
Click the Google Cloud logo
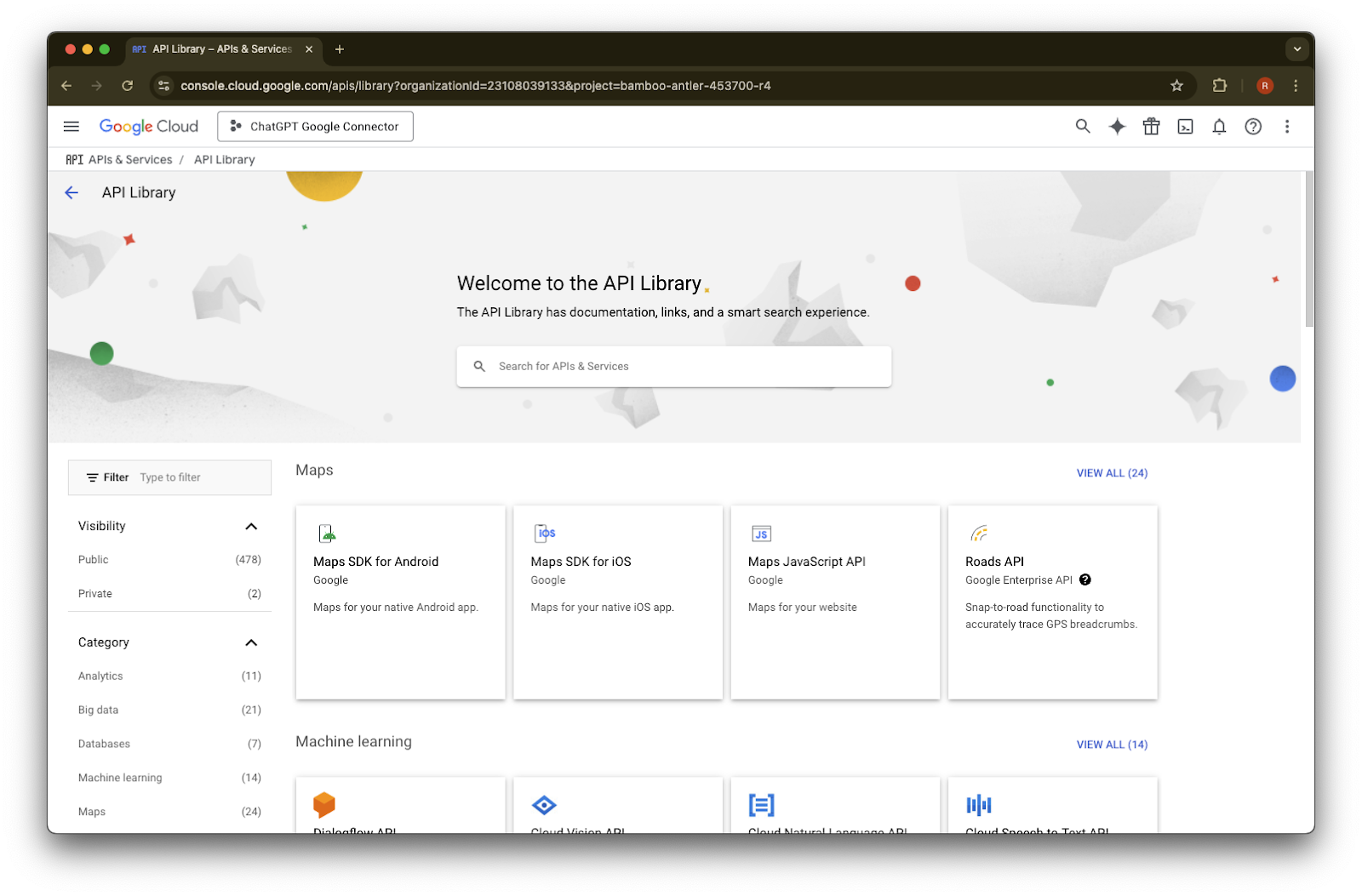click(149, 127)
